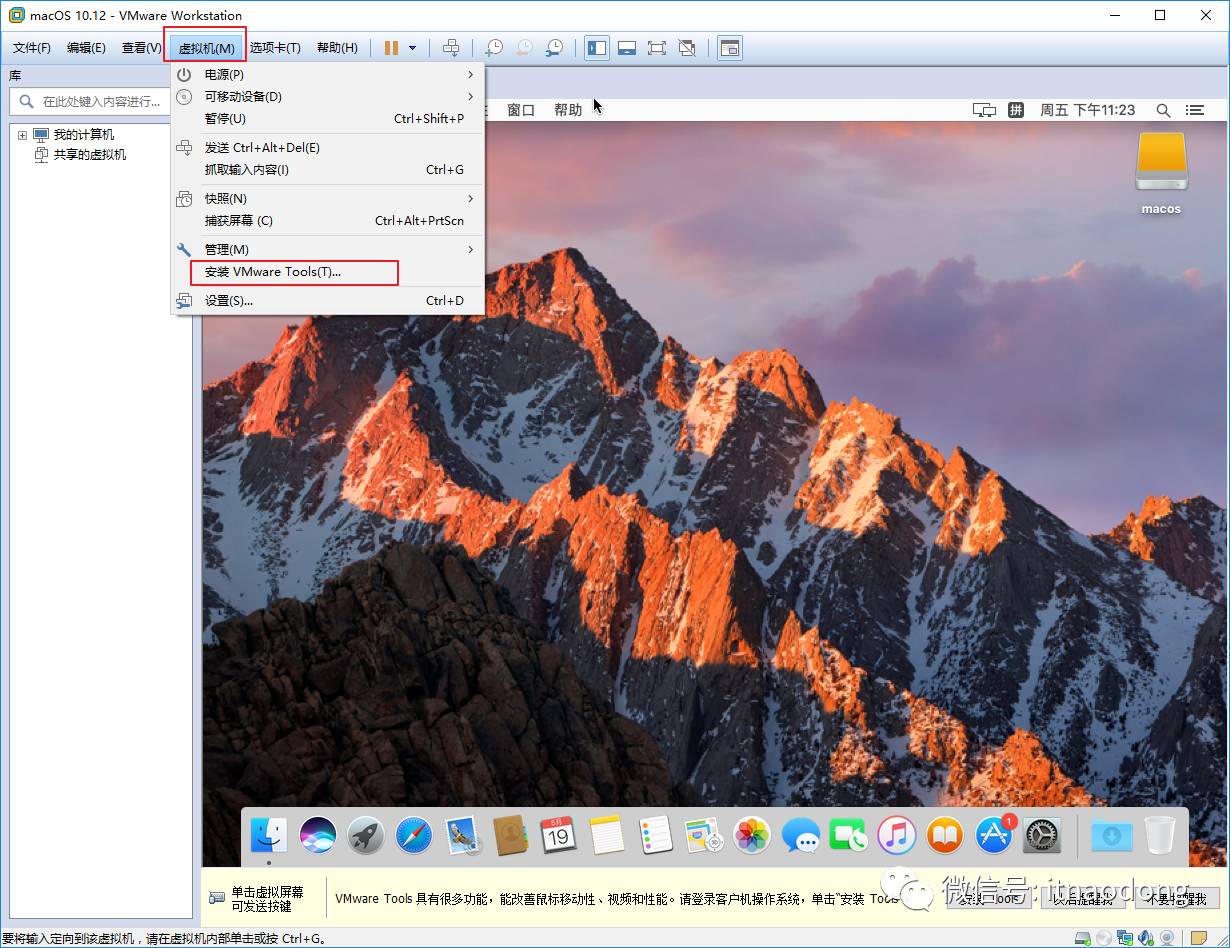Expand the 快照(N) submenu
This screenshot has width=1230, height=948.
[x=327, y=199]
